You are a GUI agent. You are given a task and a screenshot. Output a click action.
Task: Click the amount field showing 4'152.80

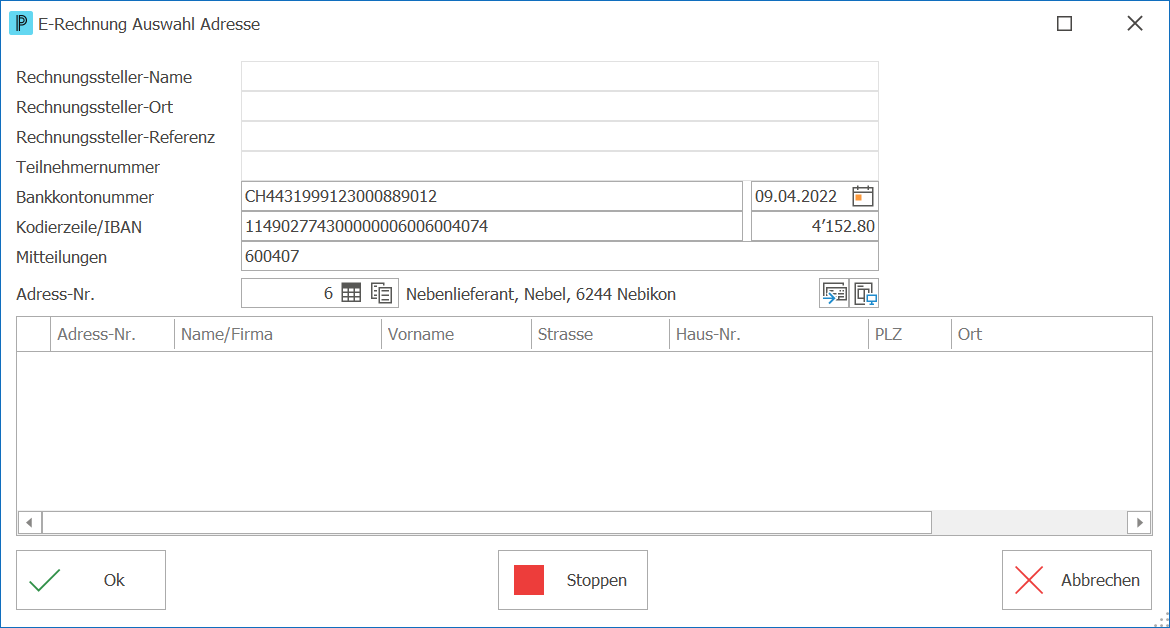[815, 226]
